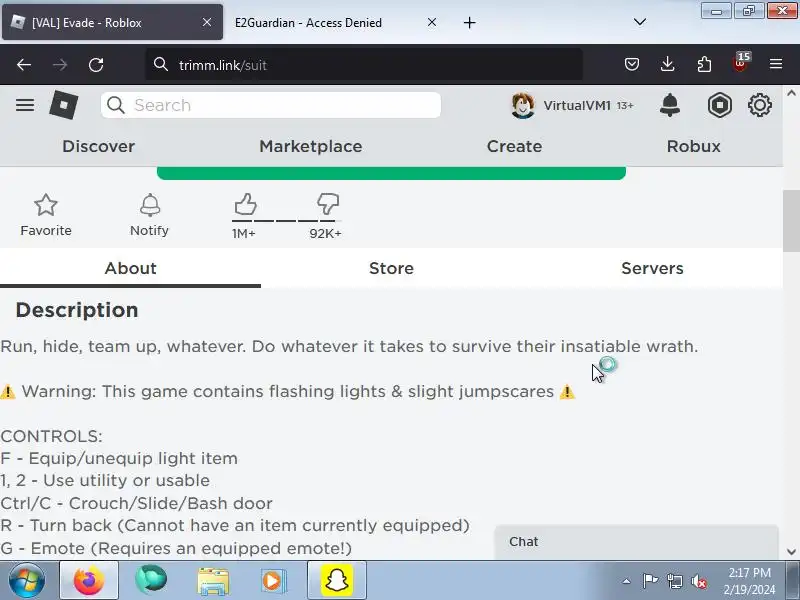Click the "92K+" dislikes count
Viewport: 800px width, 600px height.
tap(325, 234)
